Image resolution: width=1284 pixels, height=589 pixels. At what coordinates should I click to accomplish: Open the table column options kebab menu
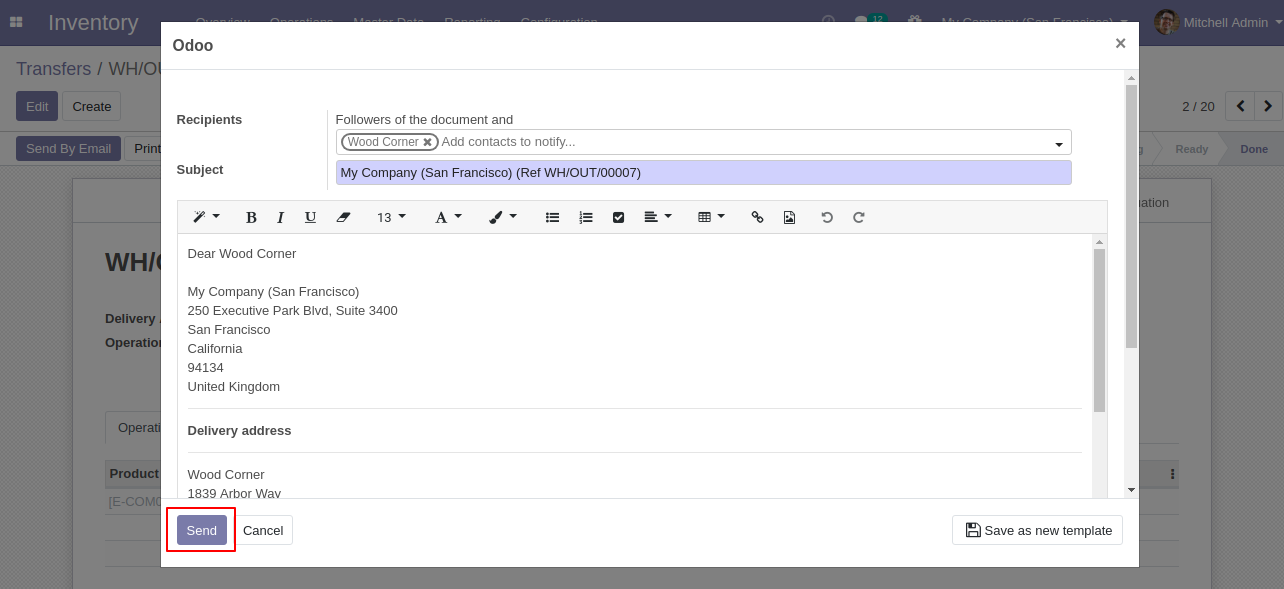1172,474
